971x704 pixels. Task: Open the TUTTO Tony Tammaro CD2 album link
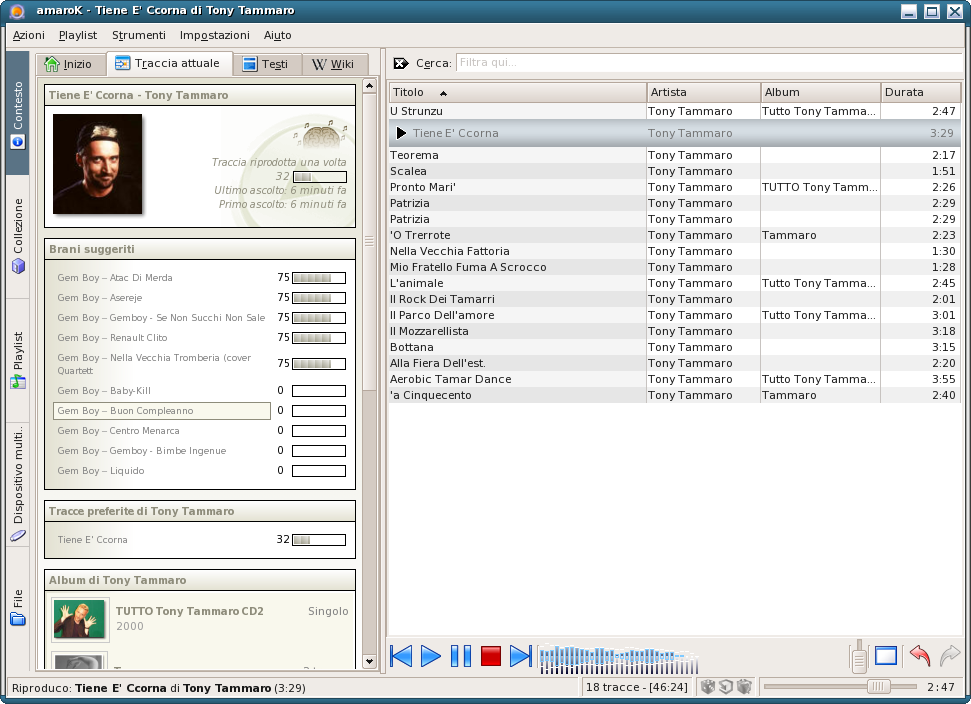[189, 611]
